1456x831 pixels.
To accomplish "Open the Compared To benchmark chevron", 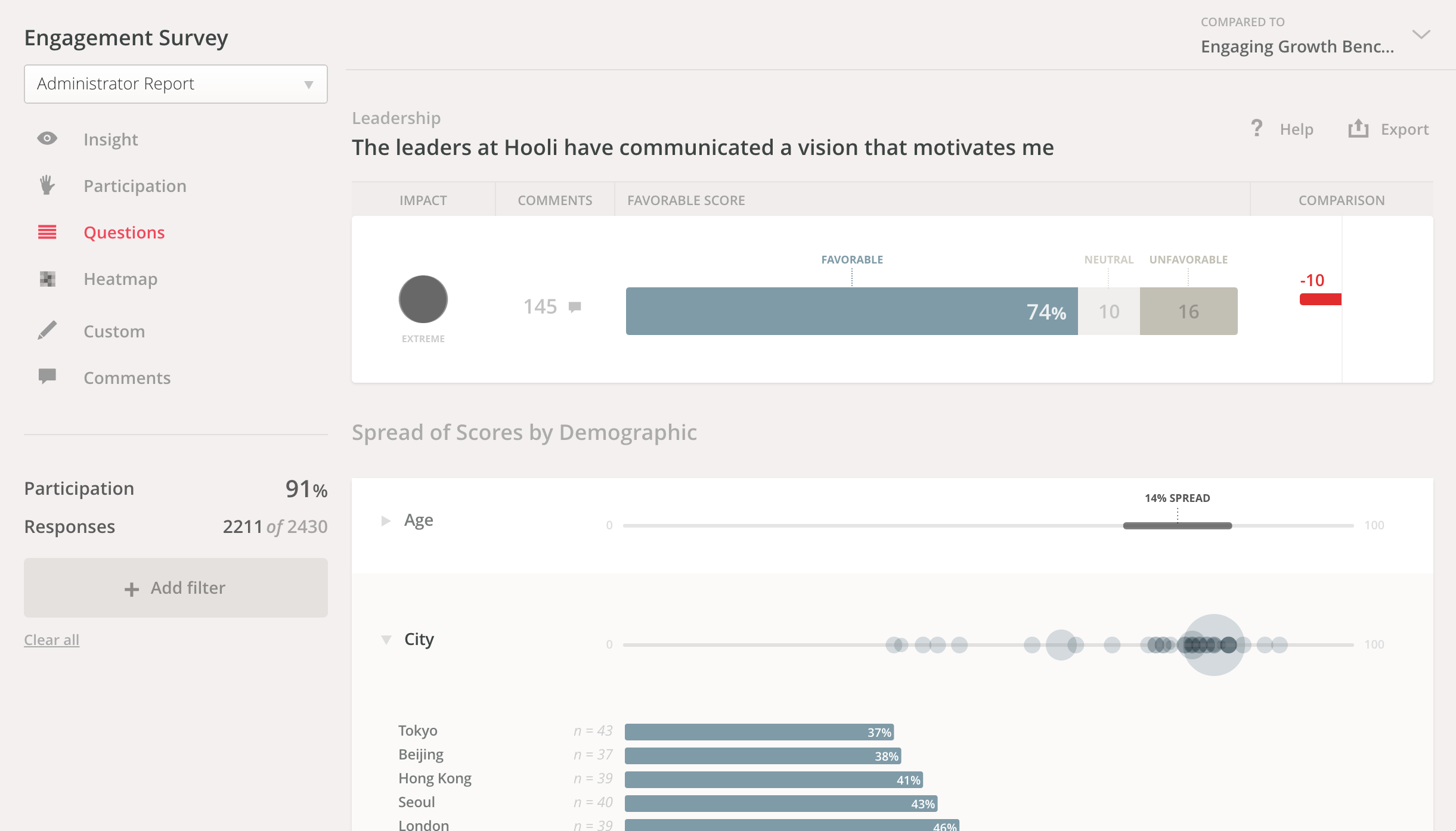I will click(x=1421, y=35).
